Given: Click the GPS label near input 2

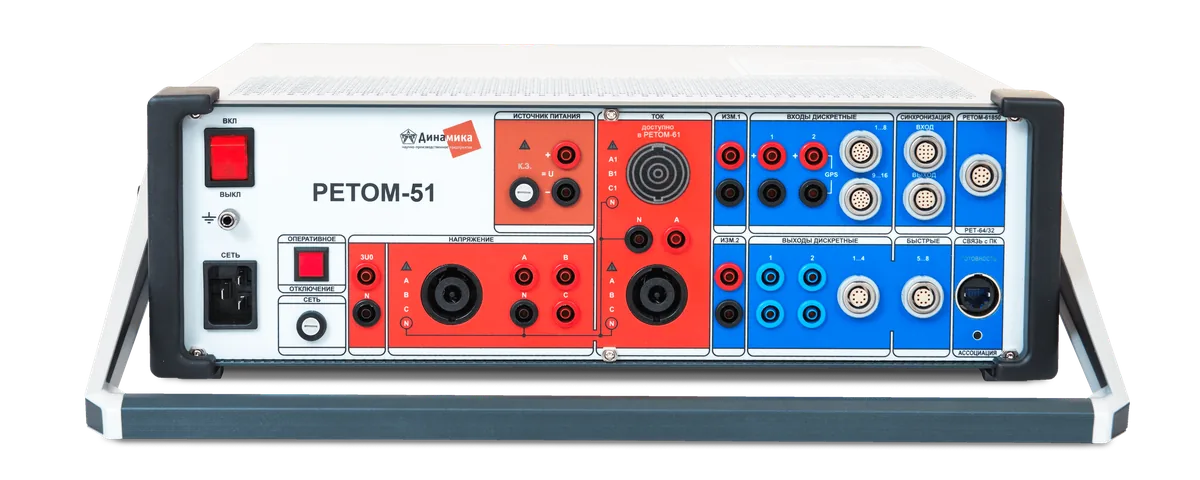Looking at the screenshot, I should pos(831,175).
